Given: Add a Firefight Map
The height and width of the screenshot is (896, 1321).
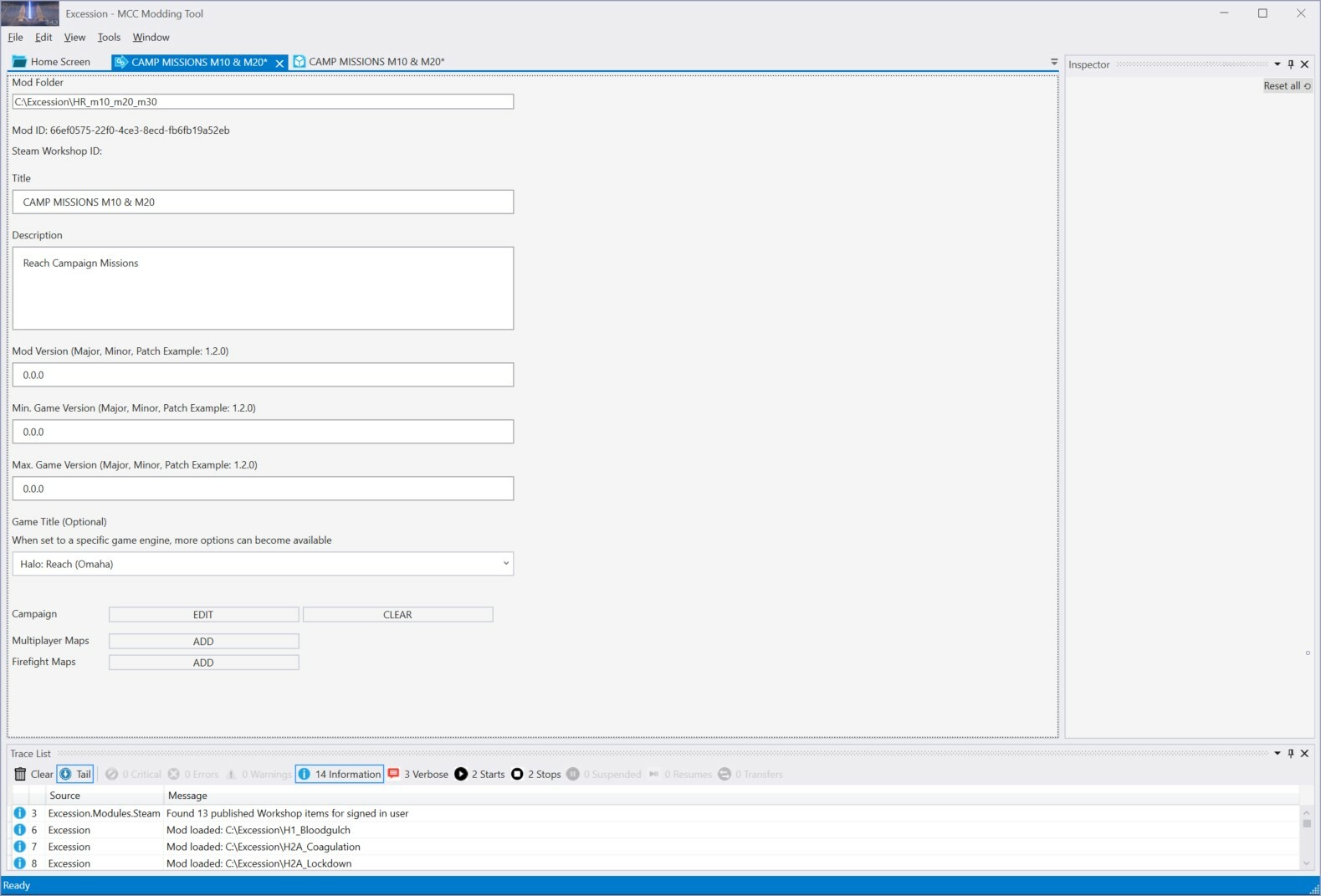Looking at the screenshot, I should [x=203, y=663].
